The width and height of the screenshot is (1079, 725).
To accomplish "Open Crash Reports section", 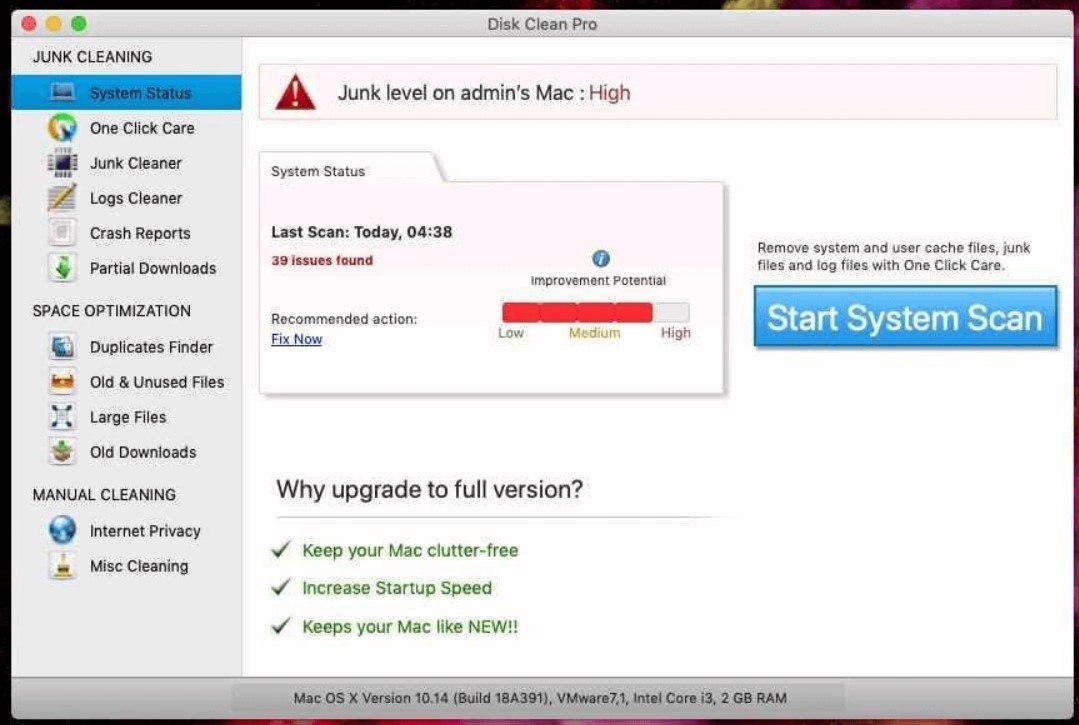I will coord(127,233).
